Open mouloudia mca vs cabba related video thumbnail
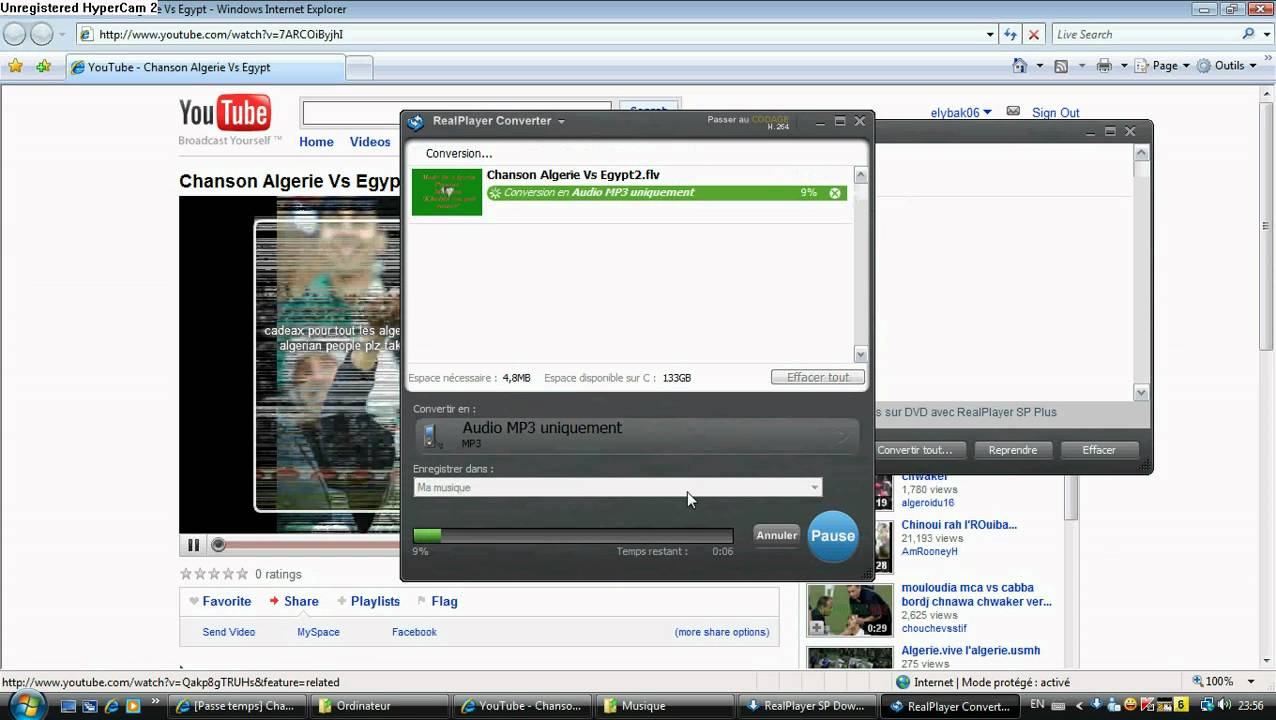 pos(850,609)
